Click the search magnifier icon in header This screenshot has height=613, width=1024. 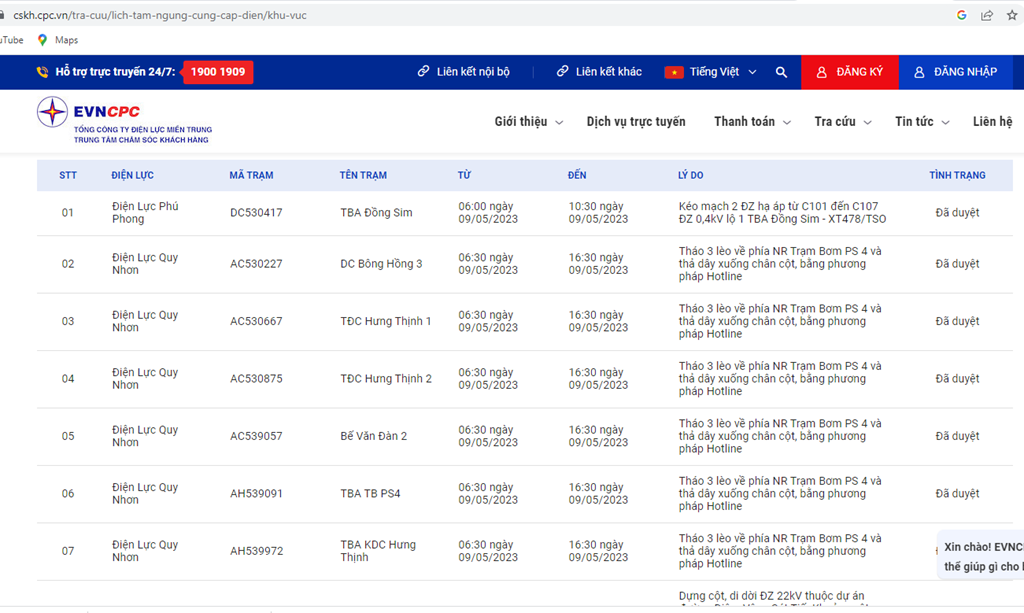781,72
